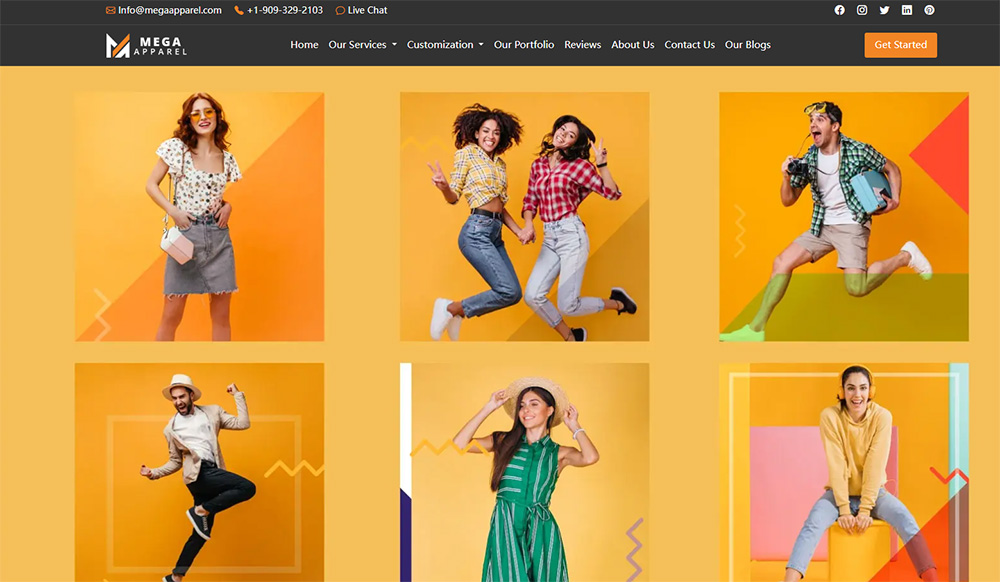This screenshot has width=1000, height=582.
Task: Select the green striped dress photo
Action: click(x=524, y=472)
